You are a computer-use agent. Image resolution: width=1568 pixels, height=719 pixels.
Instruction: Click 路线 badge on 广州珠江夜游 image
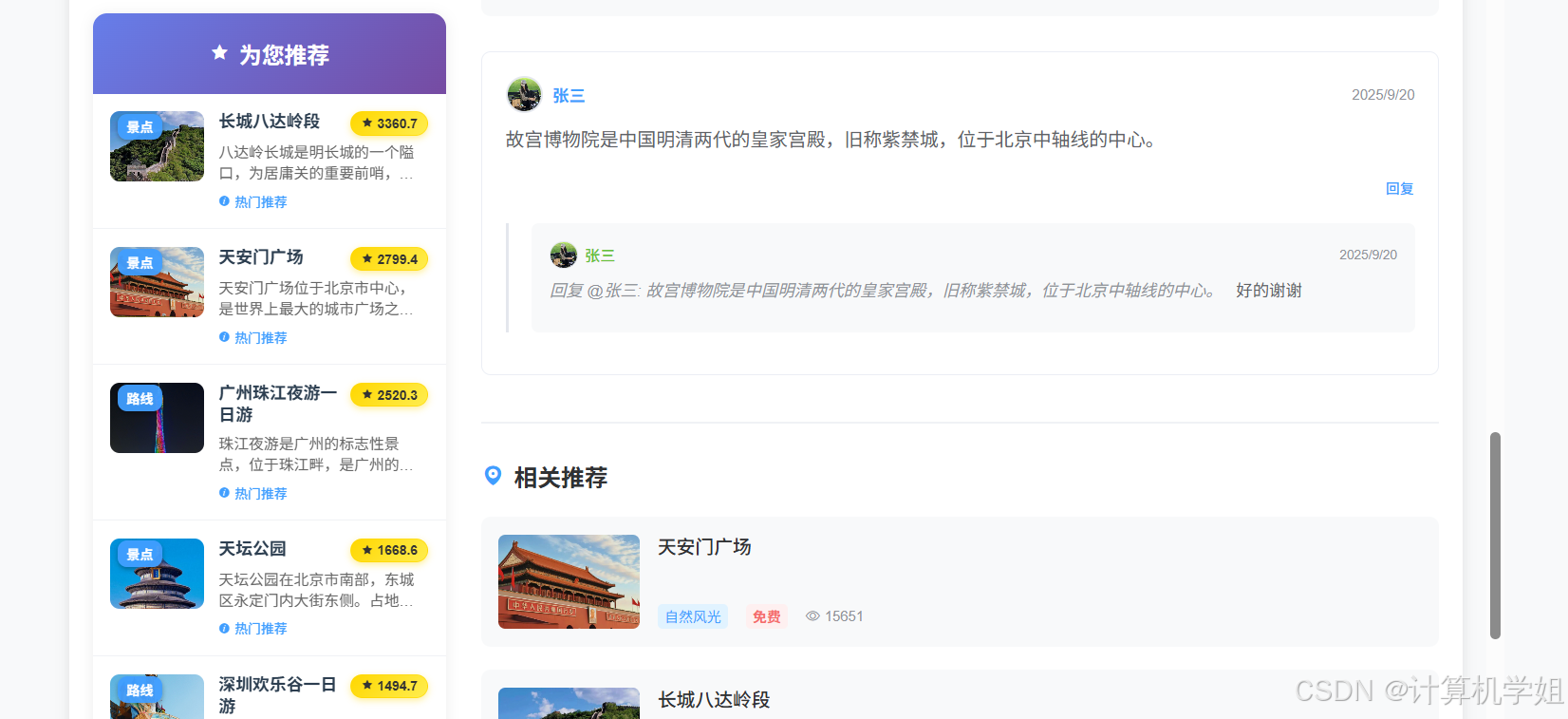140,399
